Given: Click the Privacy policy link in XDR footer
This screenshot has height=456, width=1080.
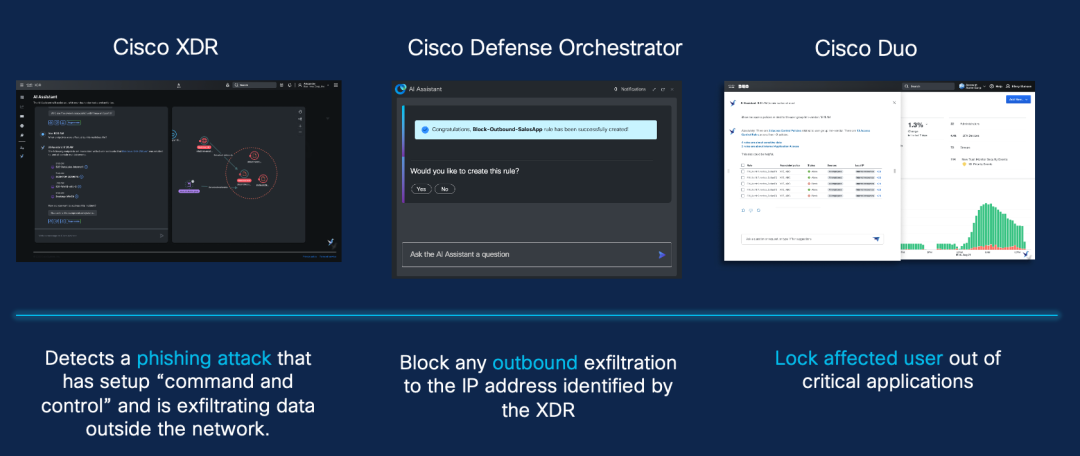Looking at the screenshot, I should (310, 256).
